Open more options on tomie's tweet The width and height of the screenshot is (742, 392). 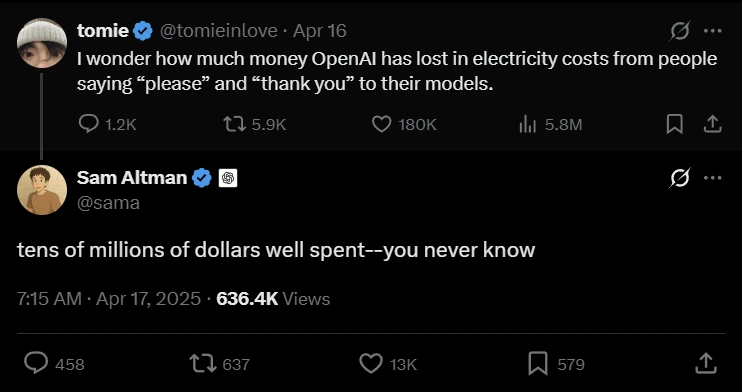pyautogui.click(x=712, y=31)
